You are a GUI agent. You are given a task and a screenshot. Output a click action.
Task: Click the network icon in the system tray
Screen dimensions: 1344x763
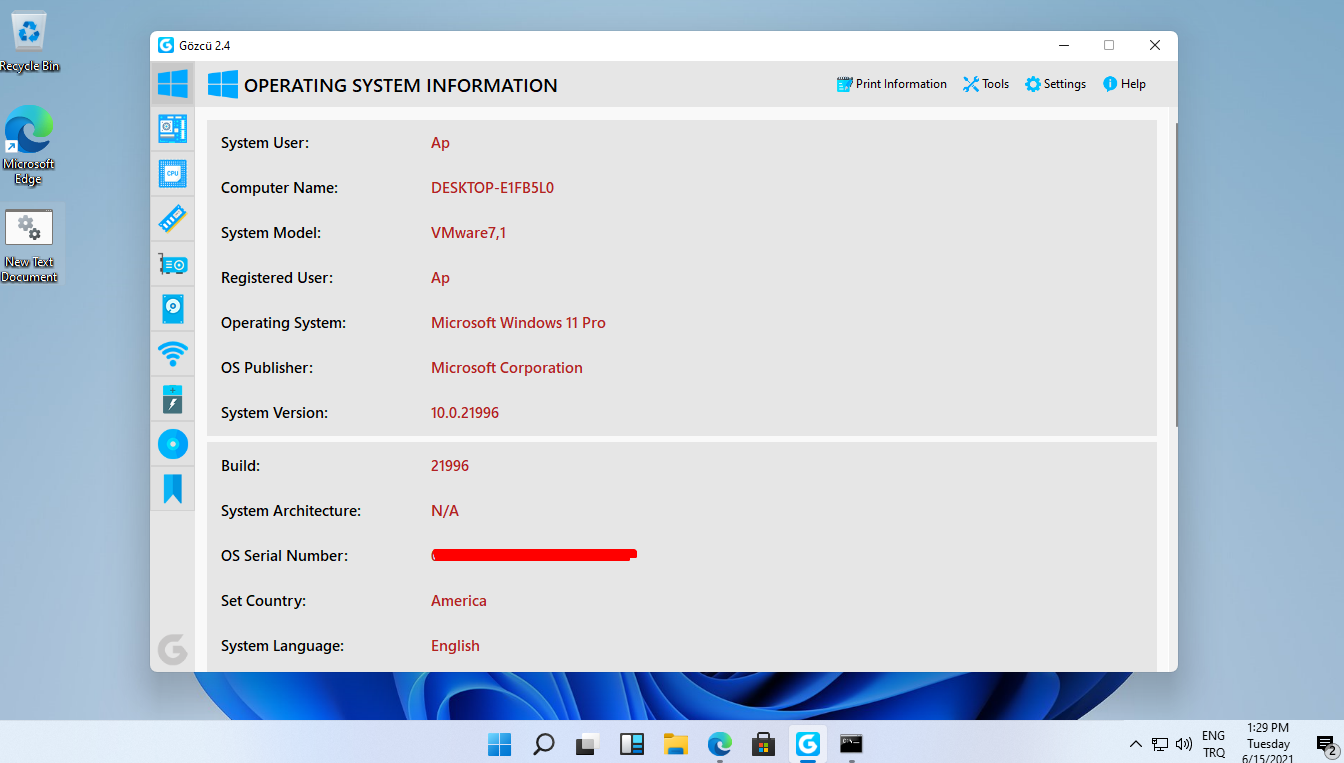click(x=1160, y=744)
